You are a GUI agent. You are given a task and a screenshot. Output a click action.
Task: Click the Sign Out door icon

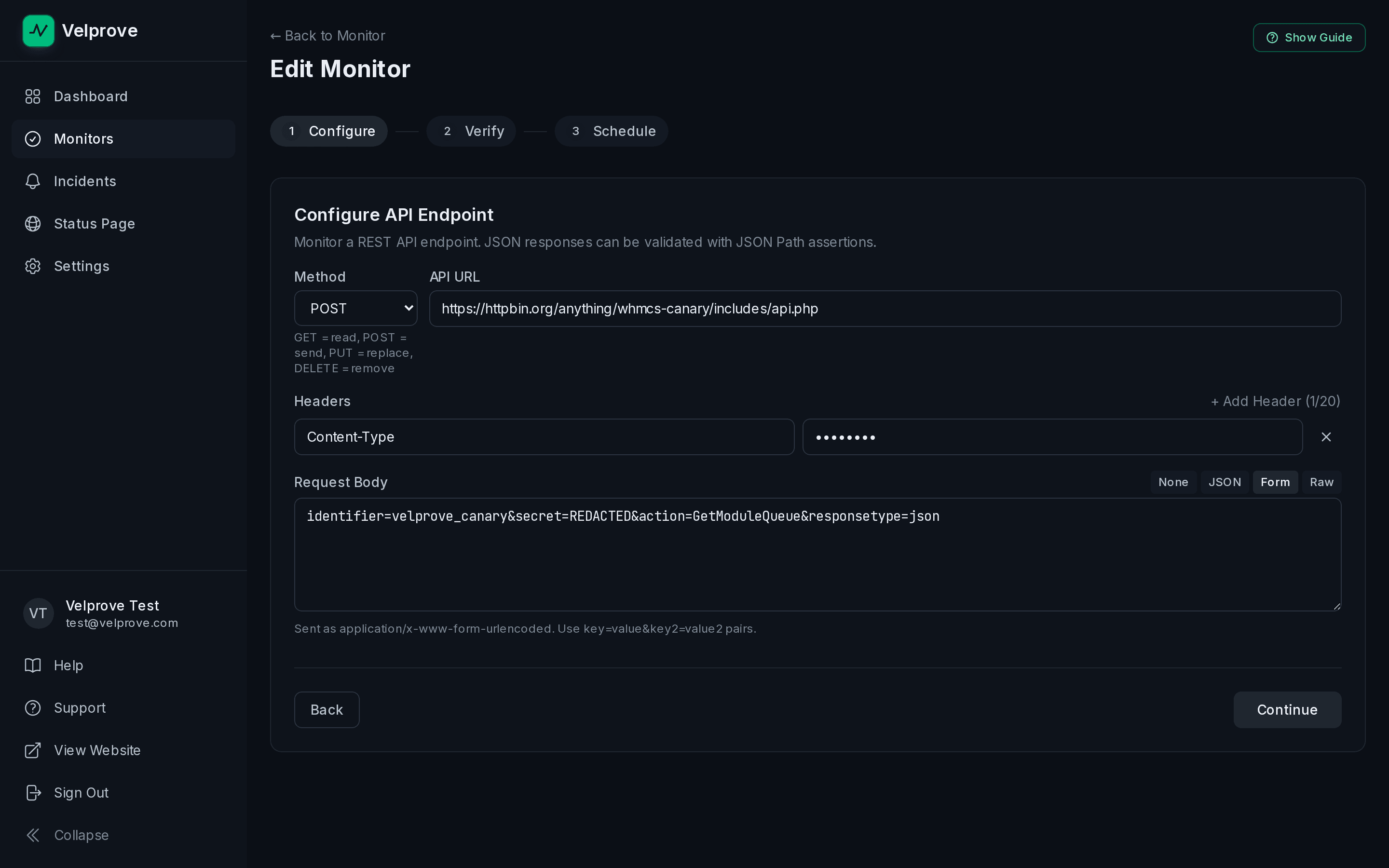[x=33, y=793]
